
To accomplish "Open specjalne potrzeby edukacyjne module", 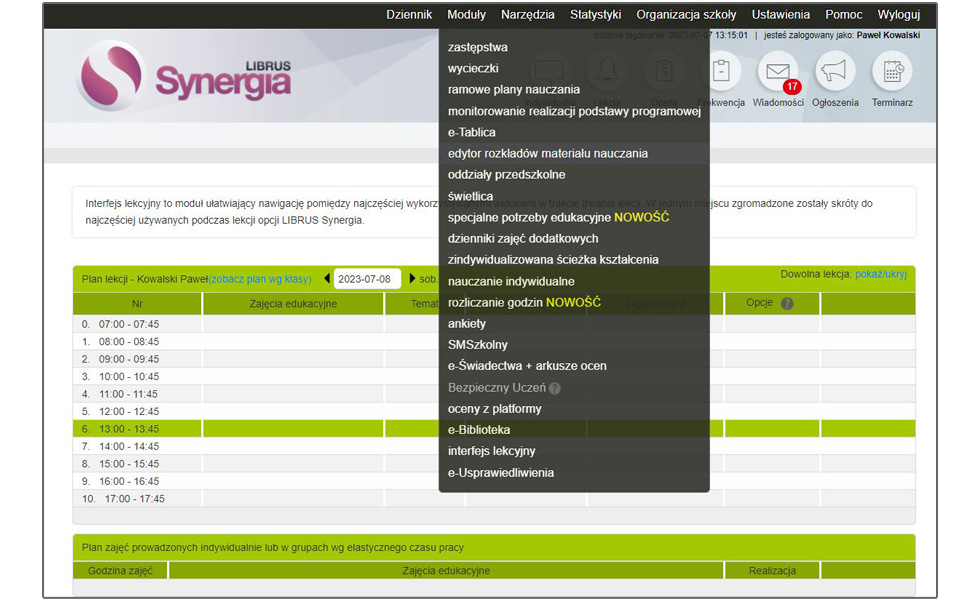I will click(x=558, y=218).
